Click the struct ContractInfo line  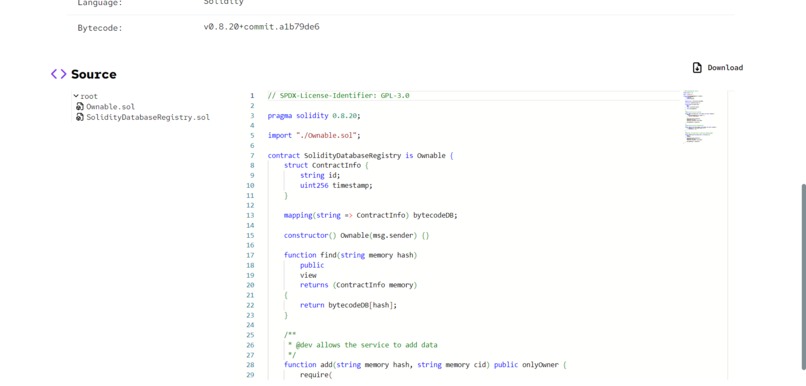(x=326, y=166)
